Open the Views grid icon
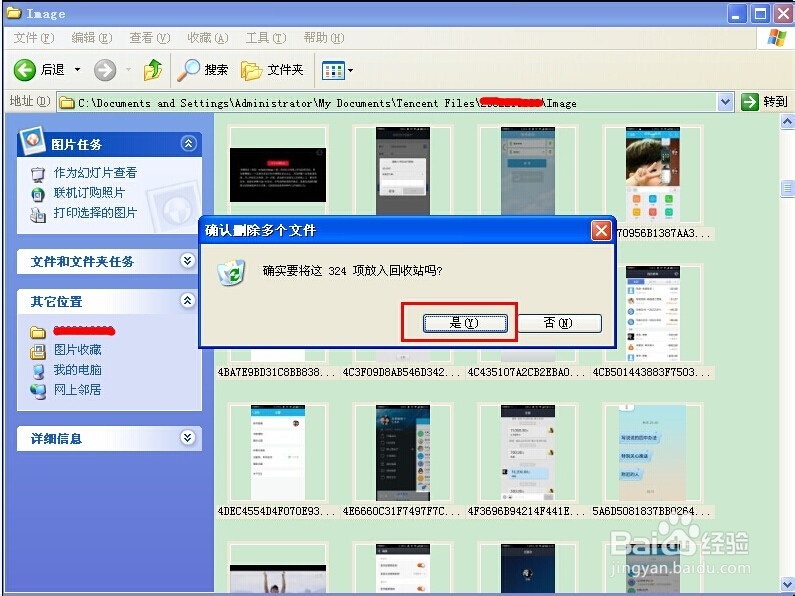This screenshot has width=795, height=596. tap(333, 70)
